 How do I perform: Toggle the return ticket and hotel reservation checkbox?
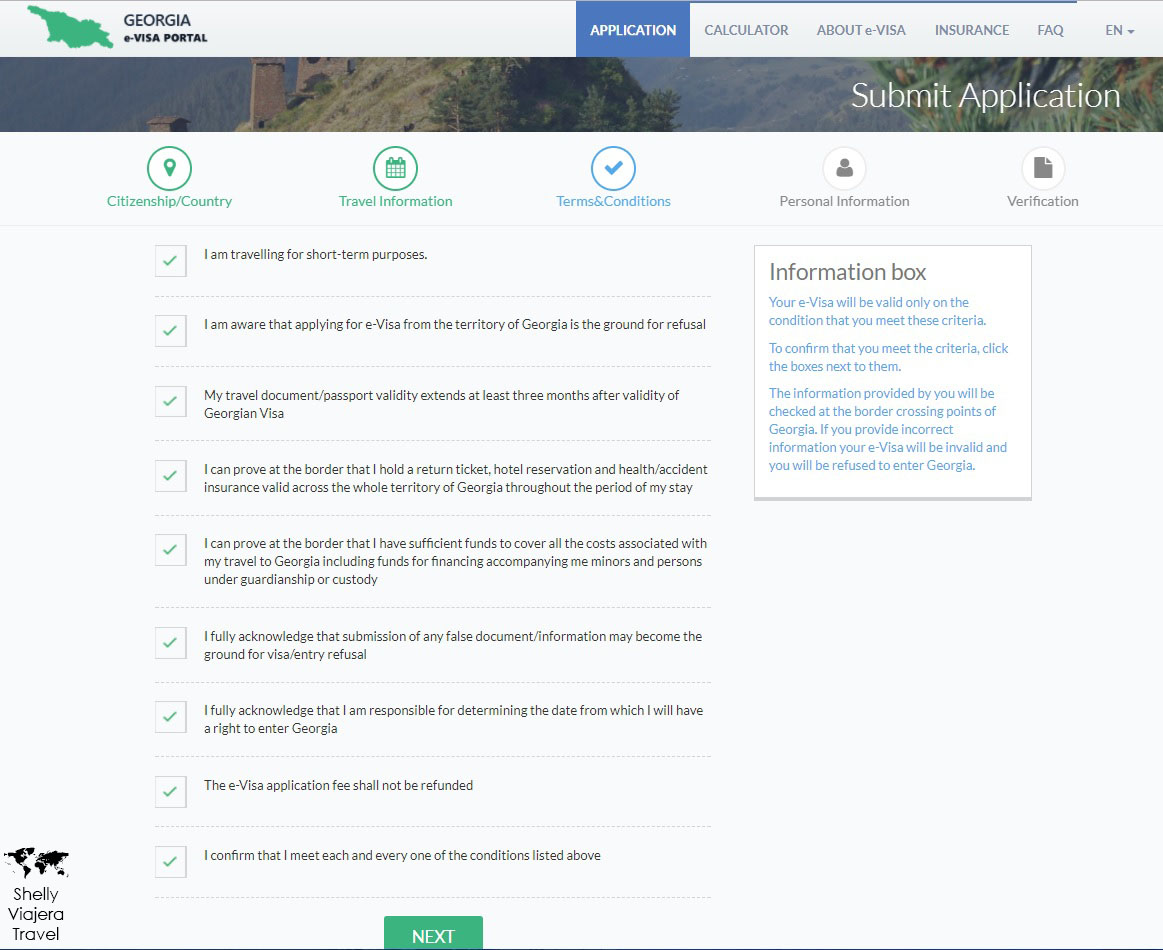(171, 475)
